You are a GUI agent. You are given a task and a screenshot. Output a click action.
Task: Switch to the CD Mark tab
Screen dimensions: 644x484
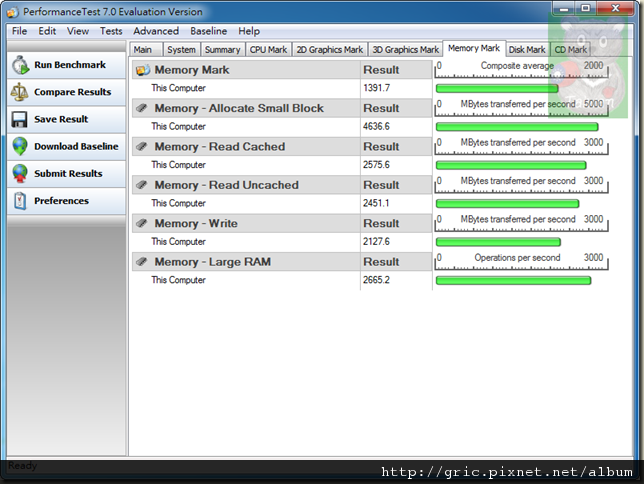(x=570, y=50)
